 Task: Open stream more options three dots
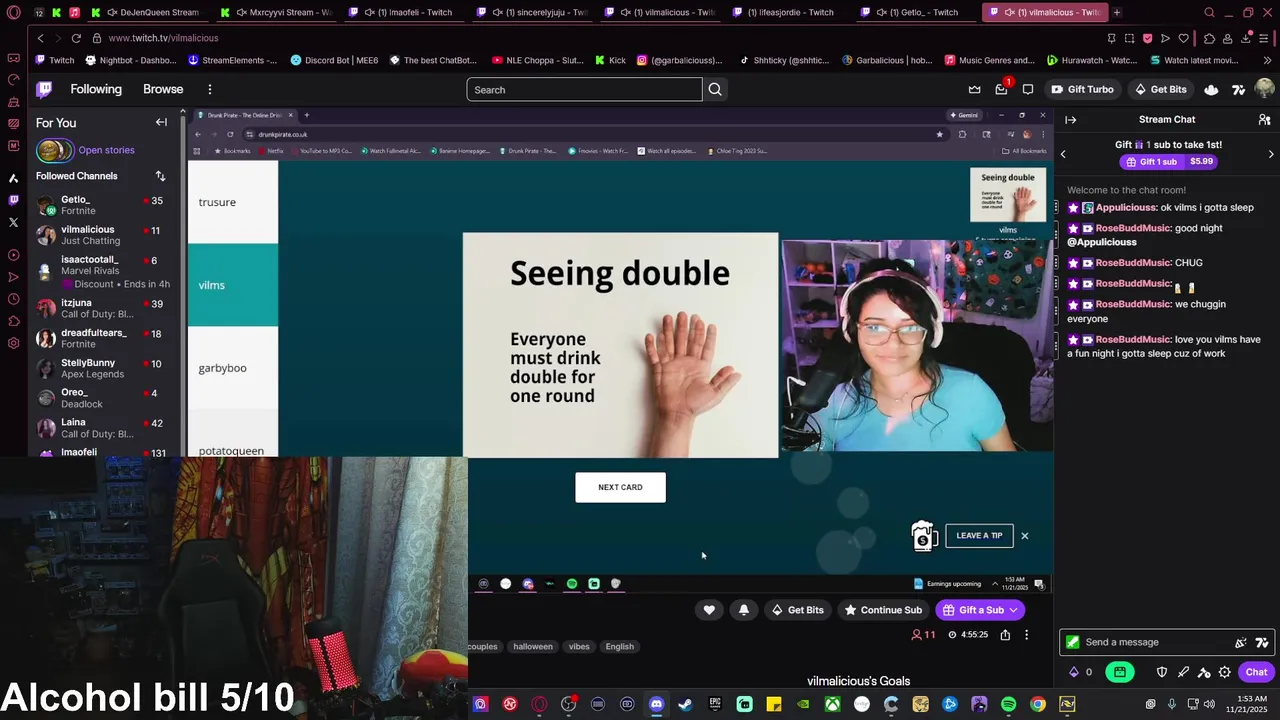1026,634
